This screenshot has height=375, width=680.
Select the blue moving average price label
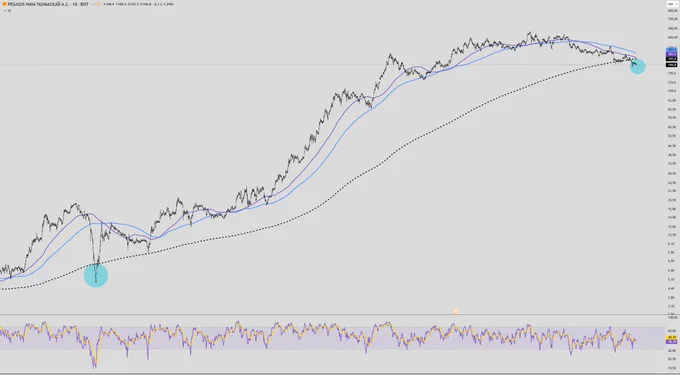pos(671,50)
